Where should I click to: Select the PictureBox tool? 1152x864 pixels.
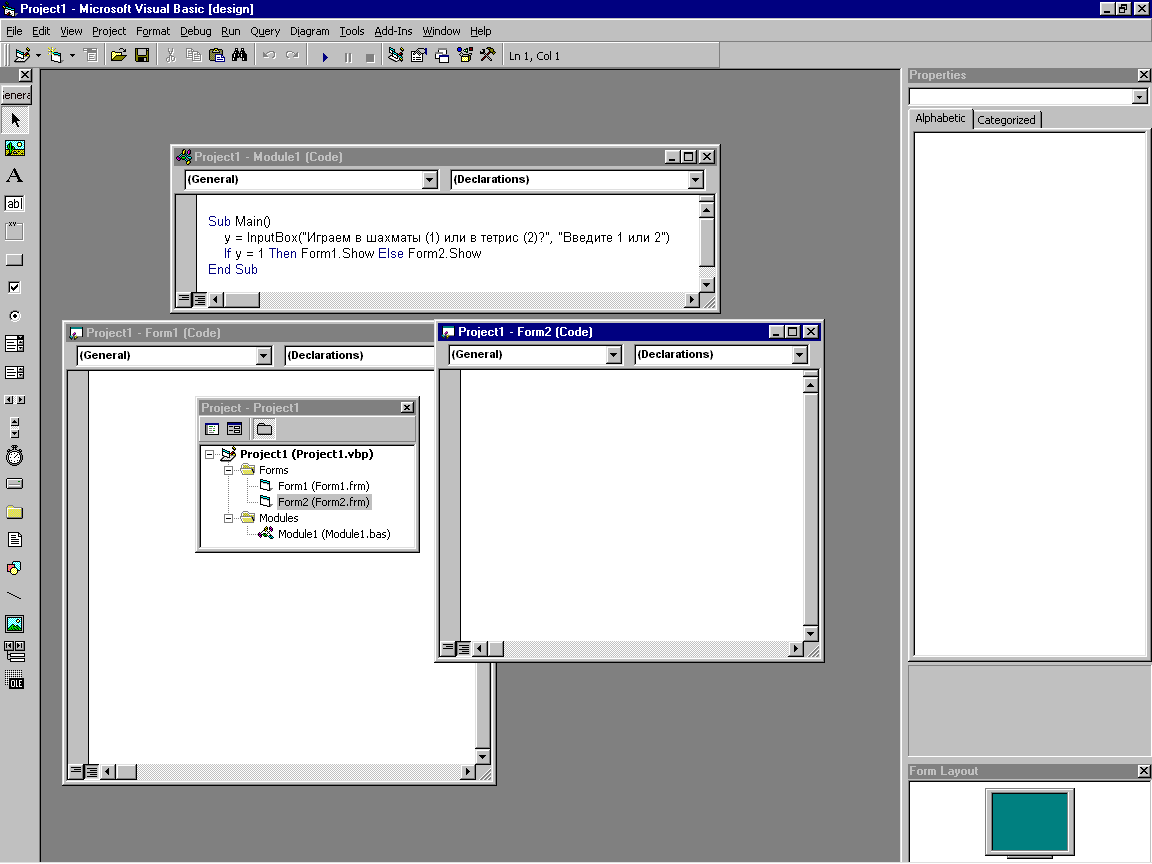(15, 148)
